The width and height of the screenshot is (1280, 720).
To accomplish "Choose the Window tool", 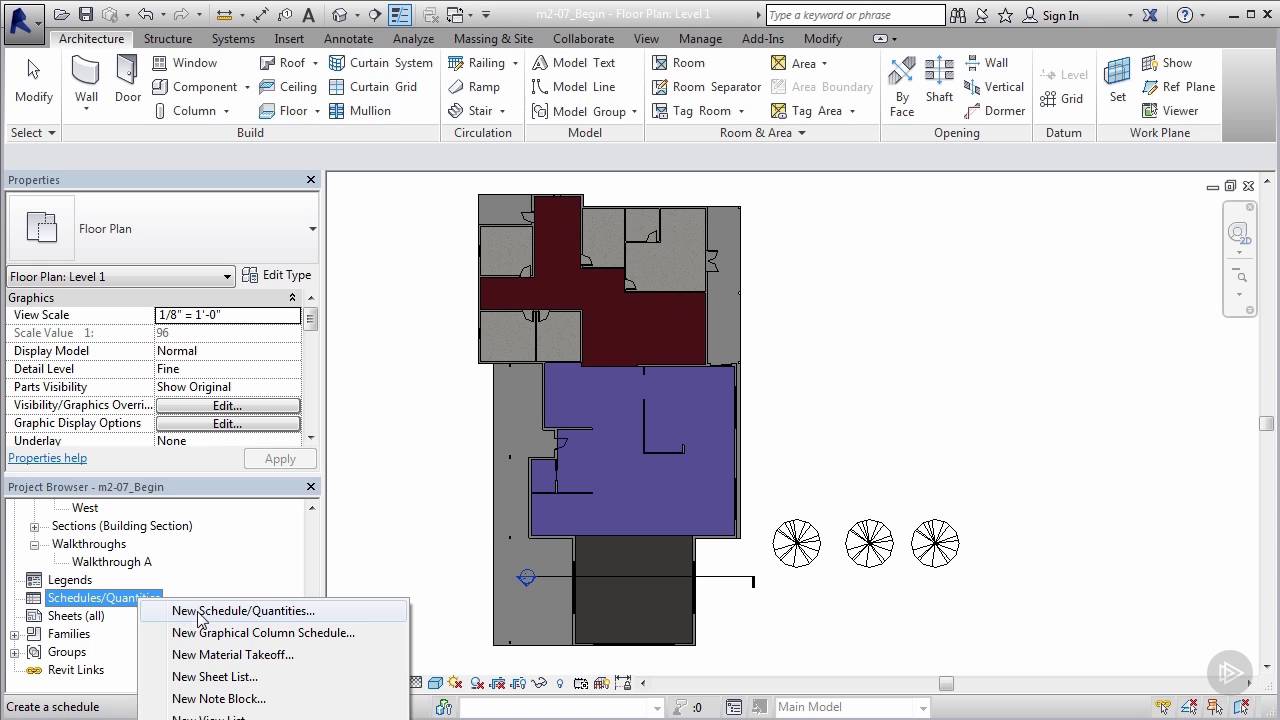I will click(184, 62).
